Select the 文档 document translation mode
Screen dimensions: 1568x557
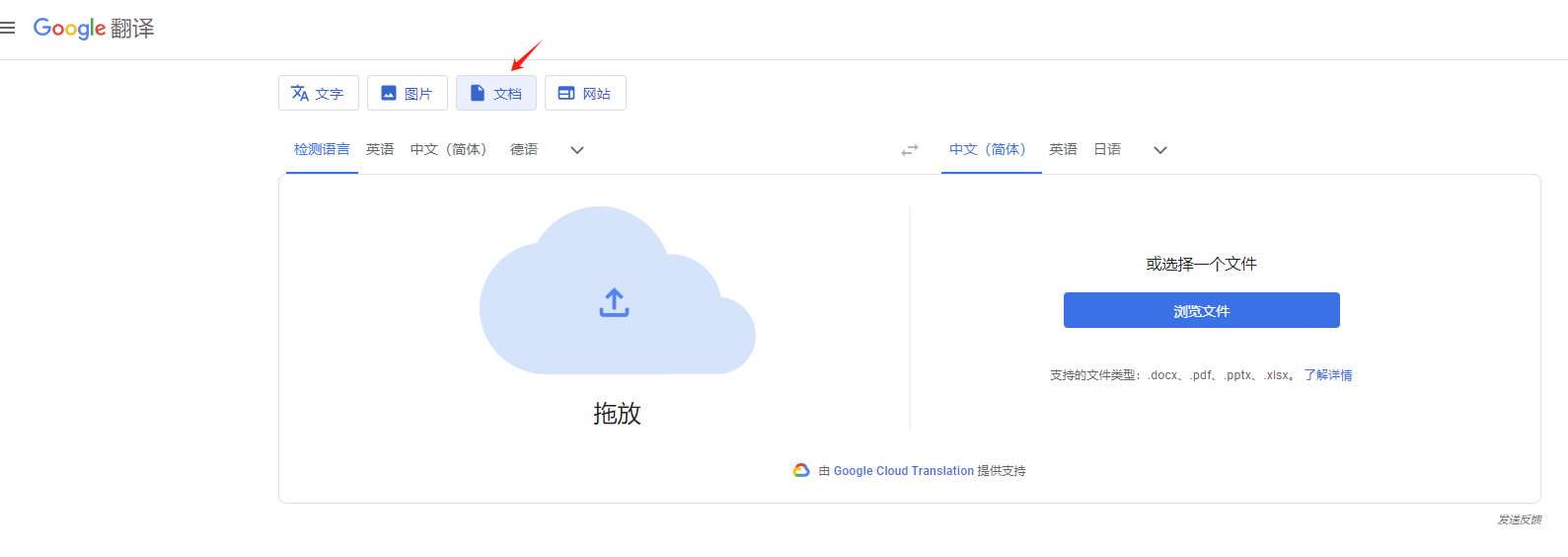[496, 93]
